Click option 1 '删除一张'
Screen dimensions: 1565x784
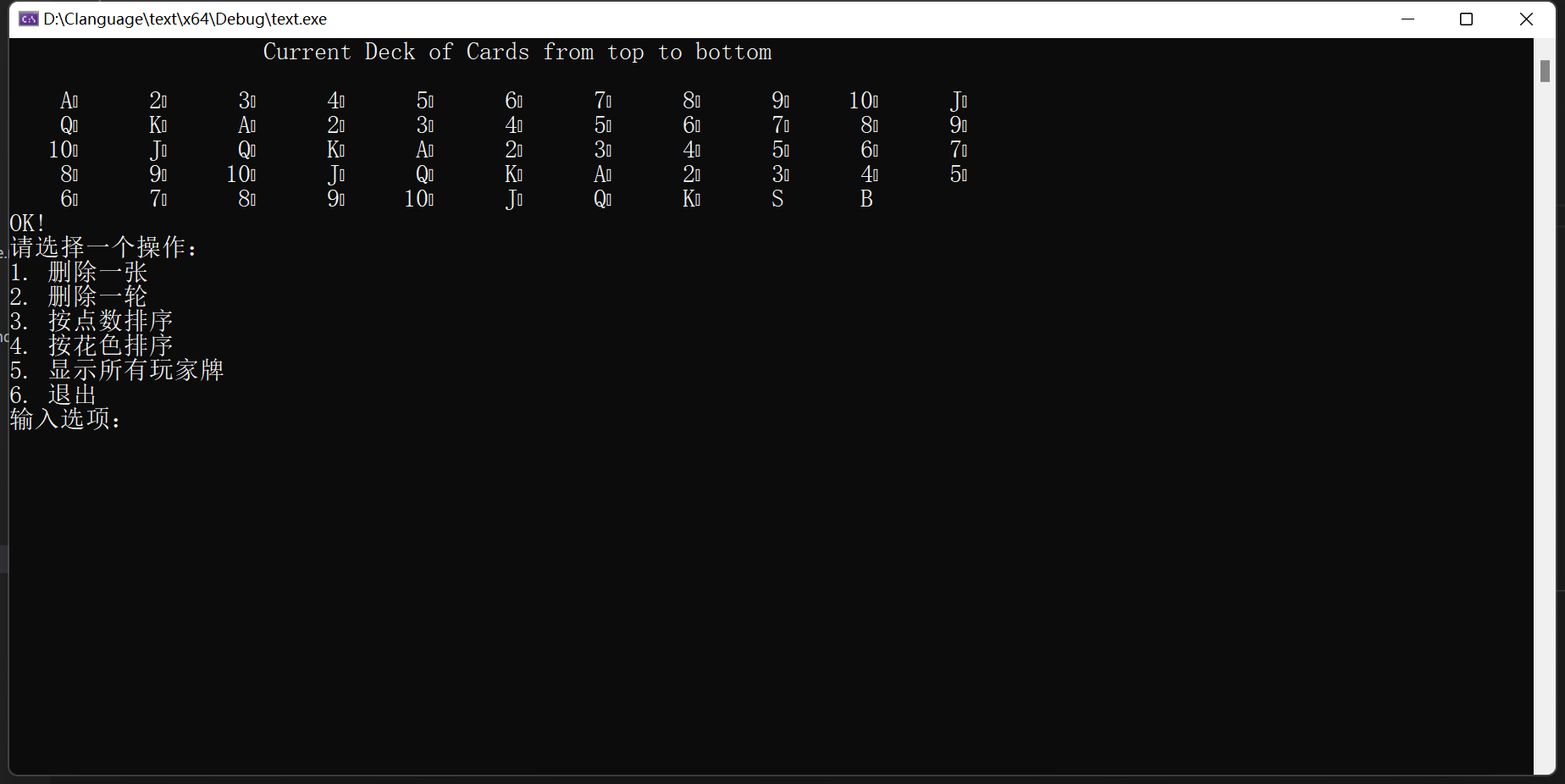click(x=79, y=273)
